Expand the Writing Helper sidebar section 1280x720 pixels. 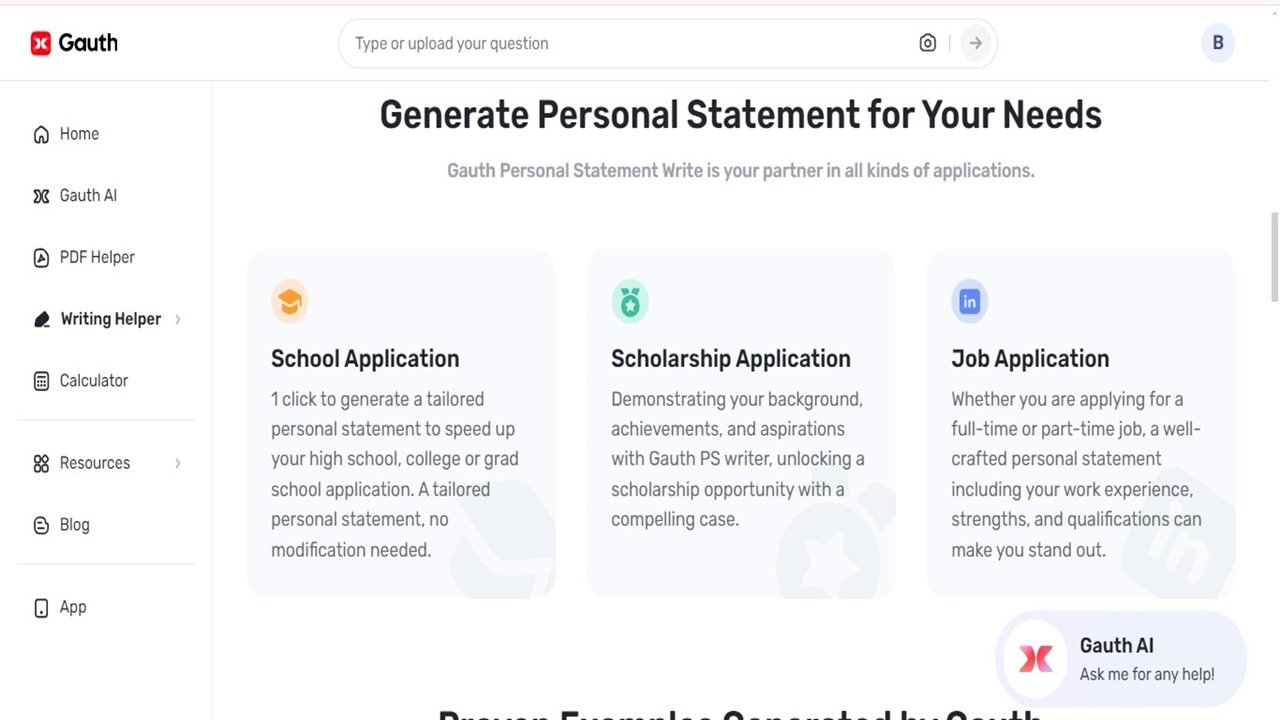click(x=178, y=319)
